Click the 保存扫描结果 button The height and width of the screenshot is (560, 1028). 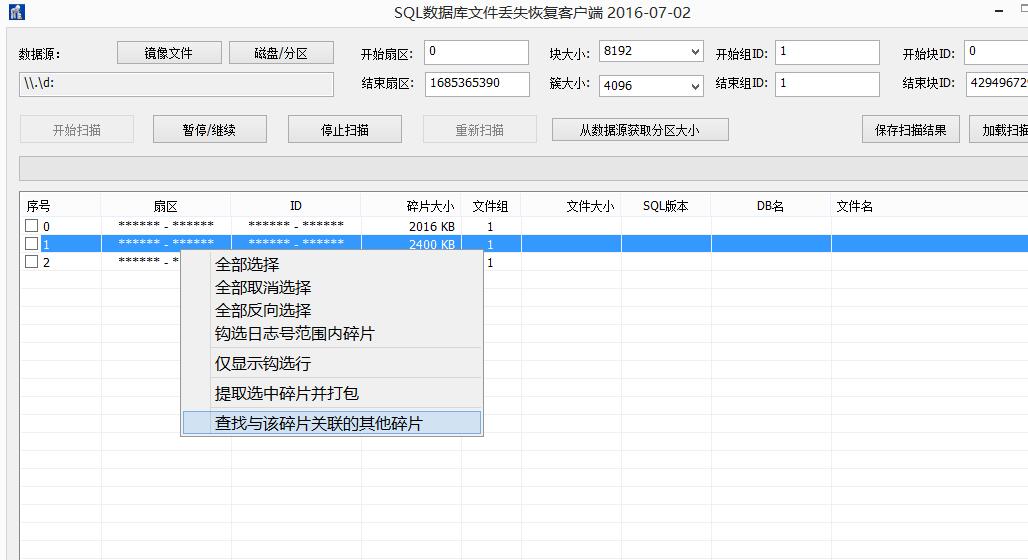tap(911, 130)
